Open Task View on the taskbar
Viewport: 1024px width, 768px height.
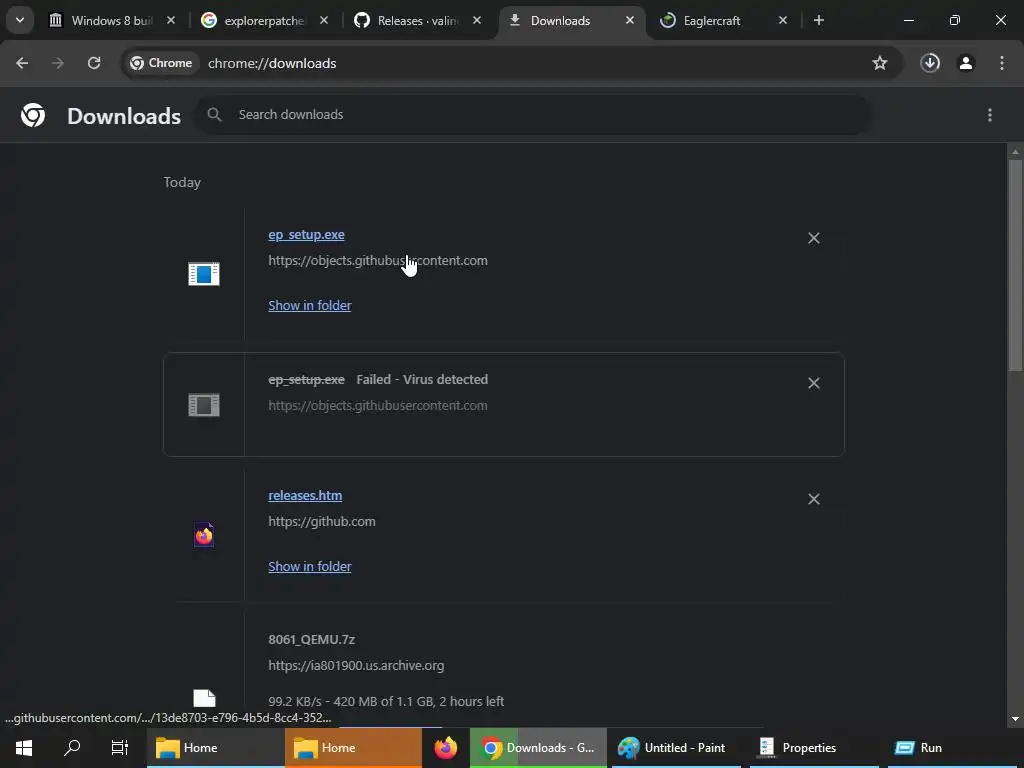(120, 748)
